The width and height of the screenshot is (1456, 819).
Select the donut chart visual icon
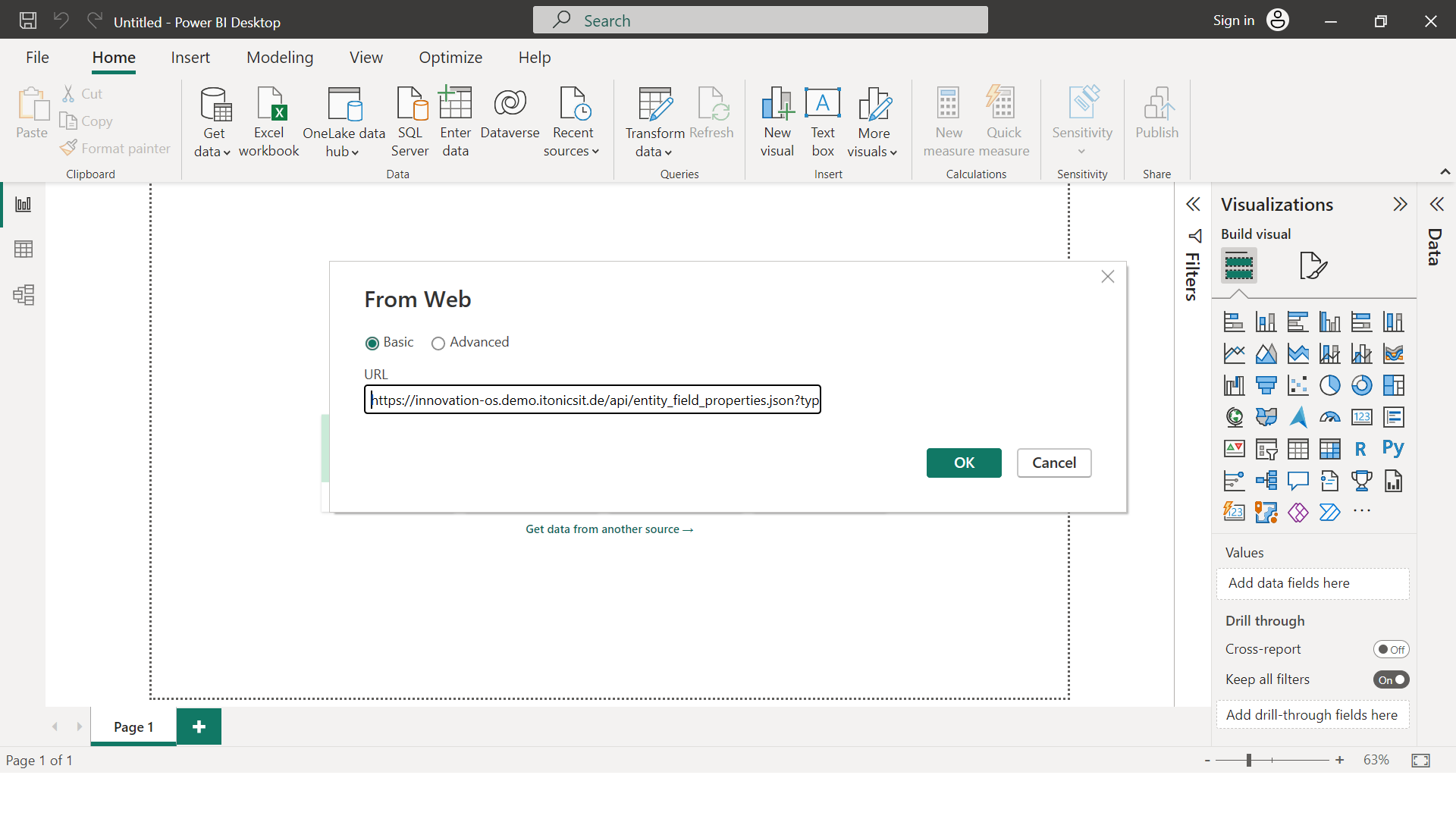coord(1361,385)
